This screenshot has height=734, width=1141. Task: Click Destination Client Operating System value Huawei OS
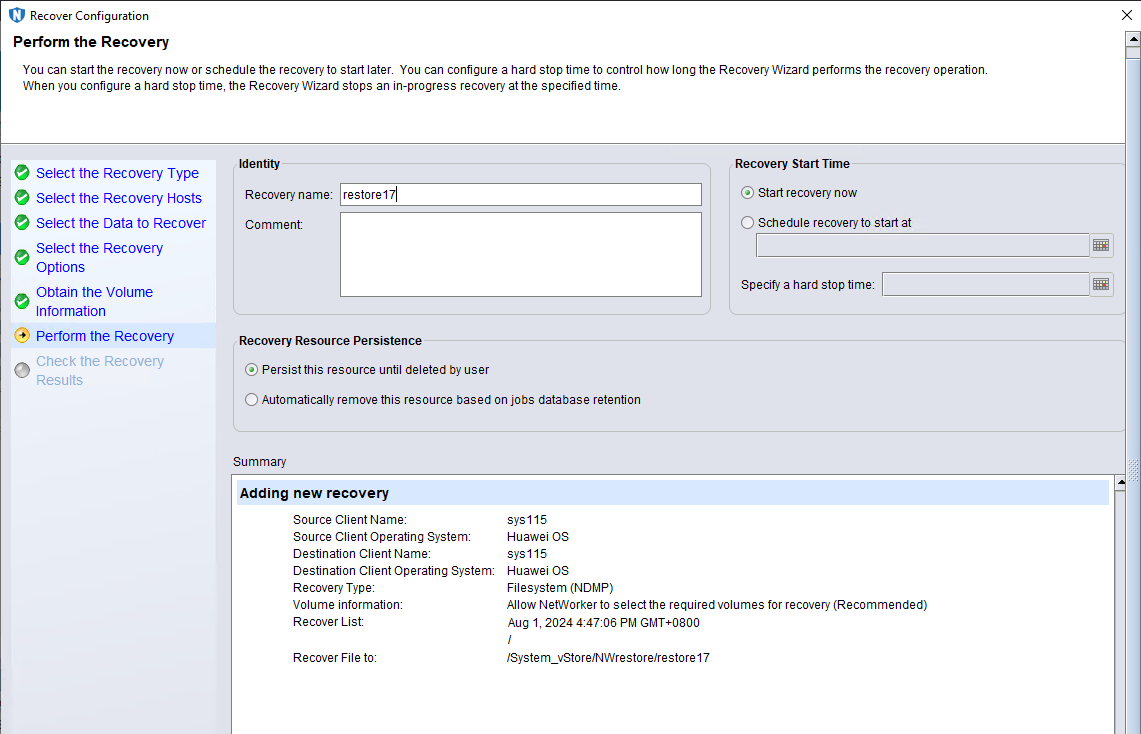point(538,571)
